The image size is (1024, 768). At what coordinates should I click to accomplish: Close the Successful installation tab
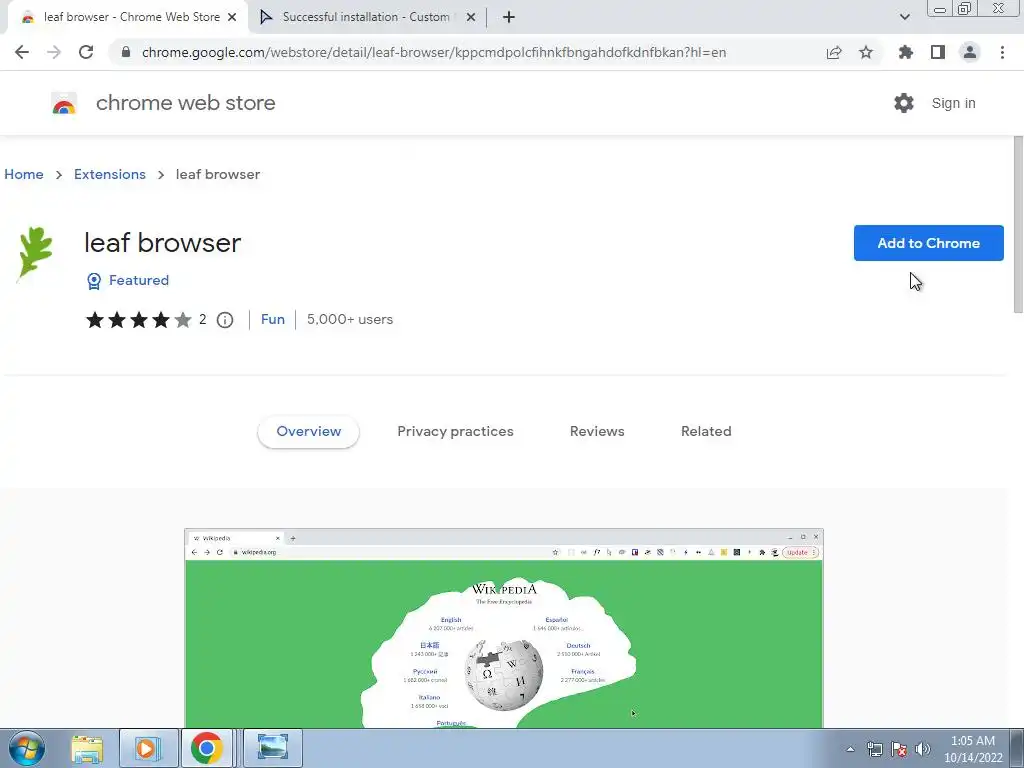pyautogui.click(x=471, y=18)
